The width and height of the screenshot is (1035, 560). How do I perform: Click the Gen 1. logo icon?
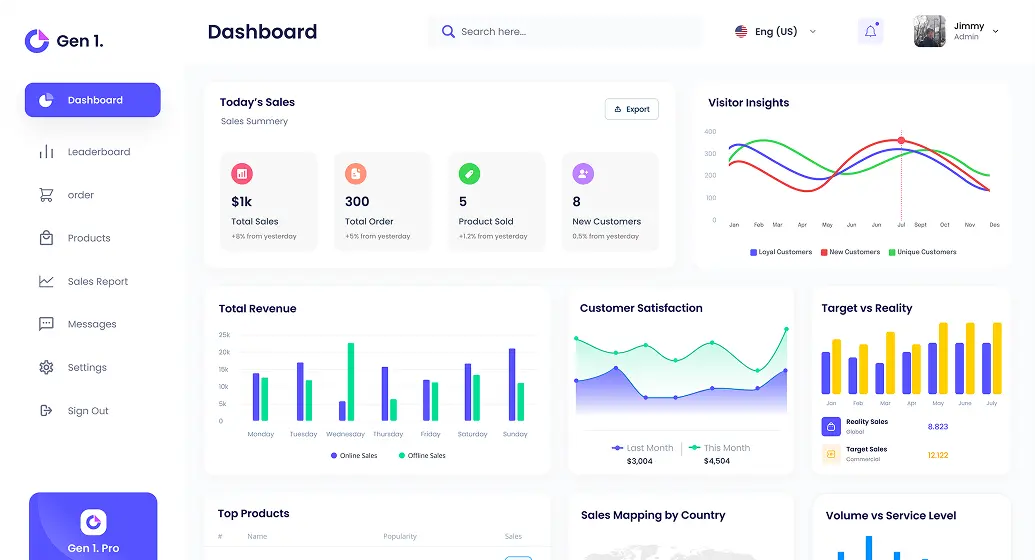[37, 41]
